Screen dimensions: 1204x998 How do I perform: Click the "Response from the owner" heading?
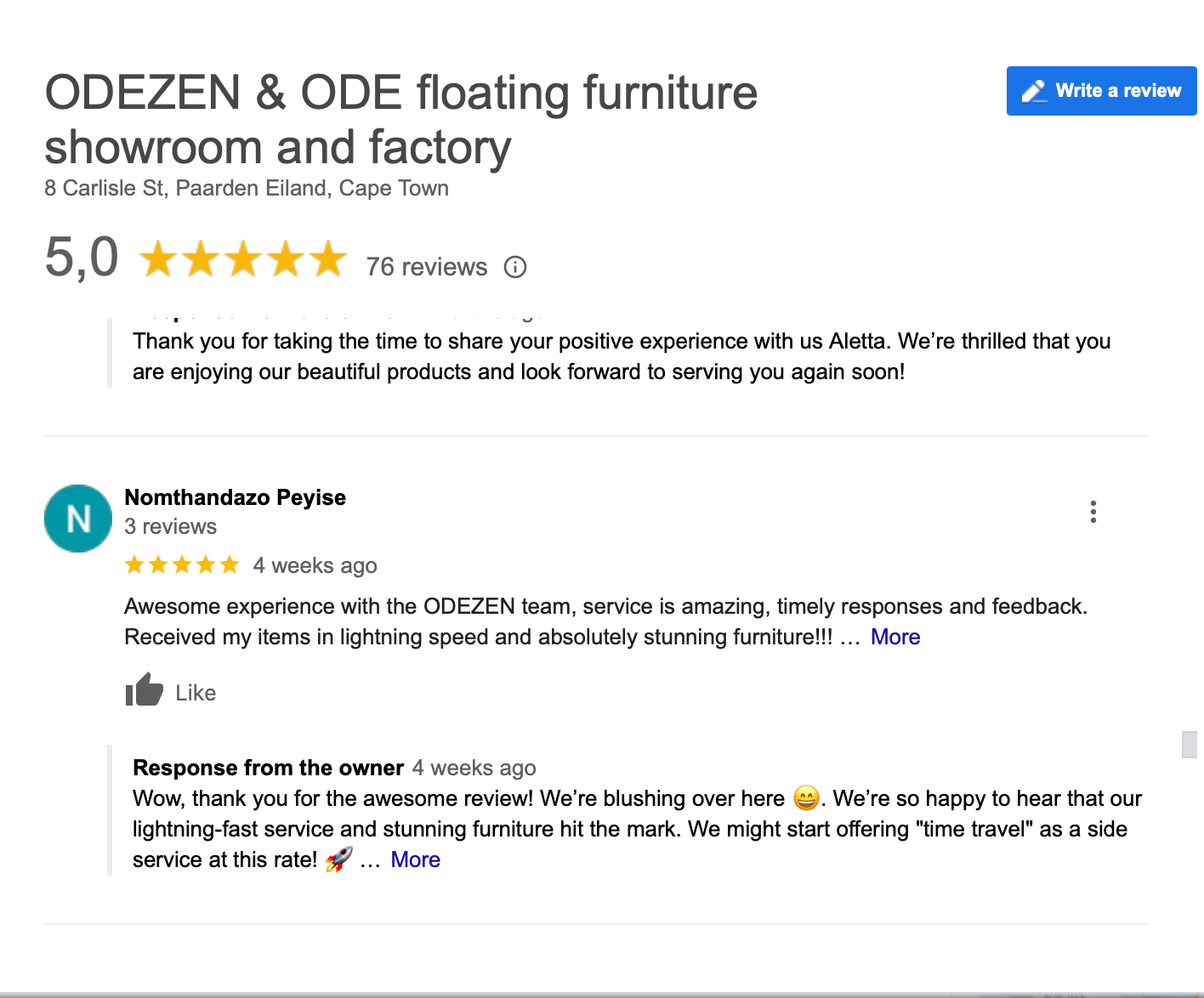pos(268,768)
